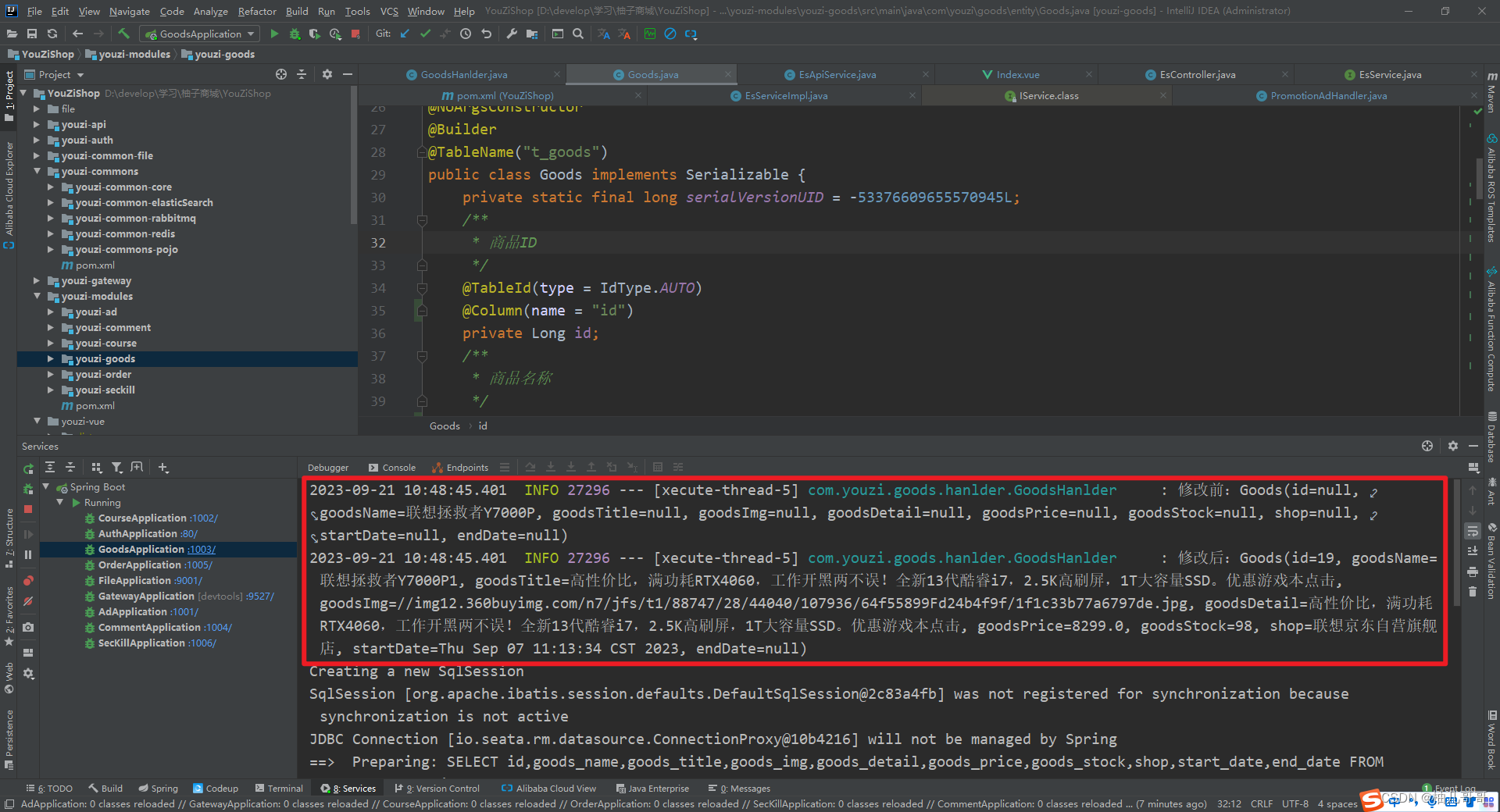Toggle Maven tool window on right stripe
1500x812 pixels.
[x=1491, y=92]
